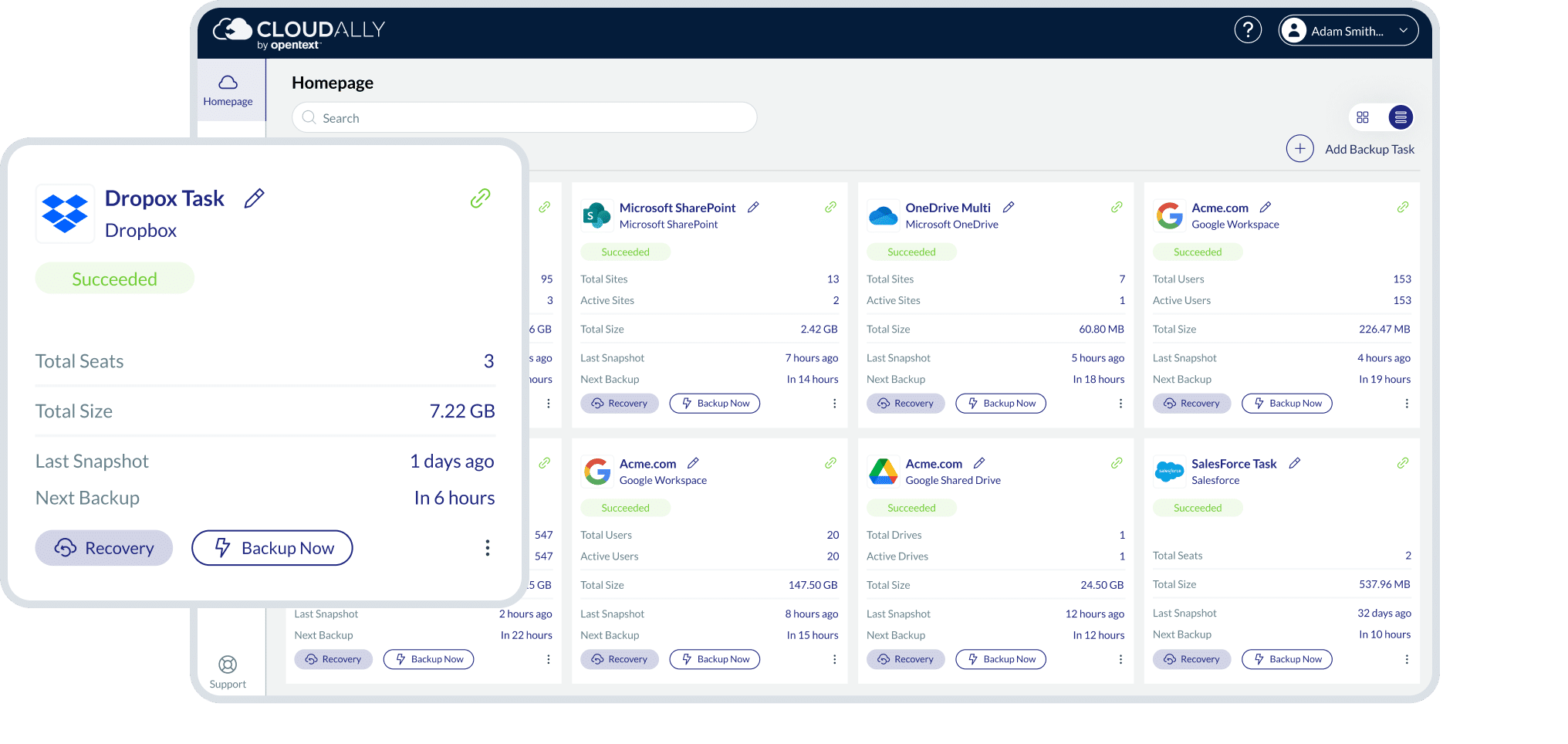Open the Support page in sidebar

[228, 671]
